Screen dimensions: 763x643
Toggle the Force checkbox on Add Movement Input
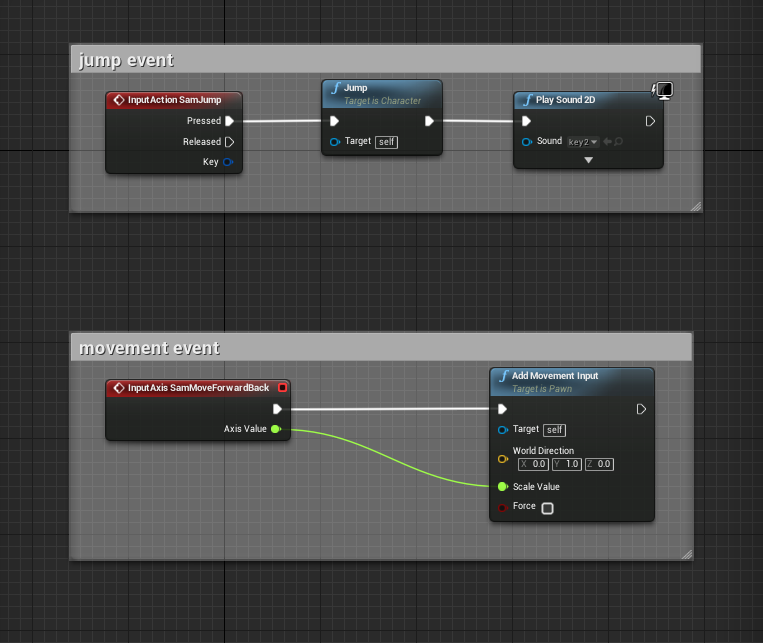(547, 508)
